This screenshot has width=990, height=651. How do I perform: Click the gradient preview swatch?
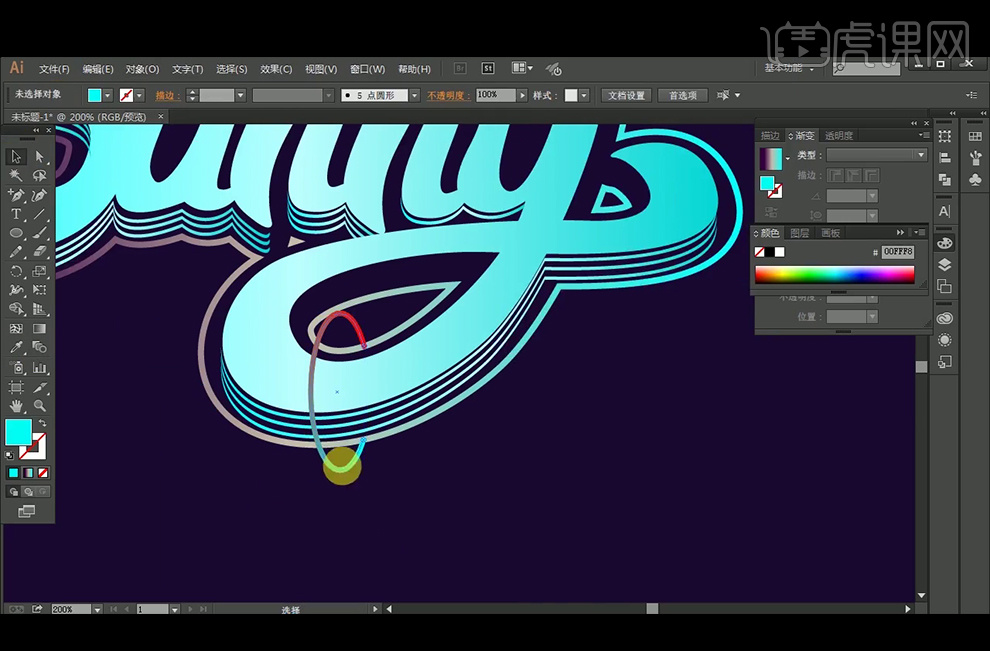point(770,158)
